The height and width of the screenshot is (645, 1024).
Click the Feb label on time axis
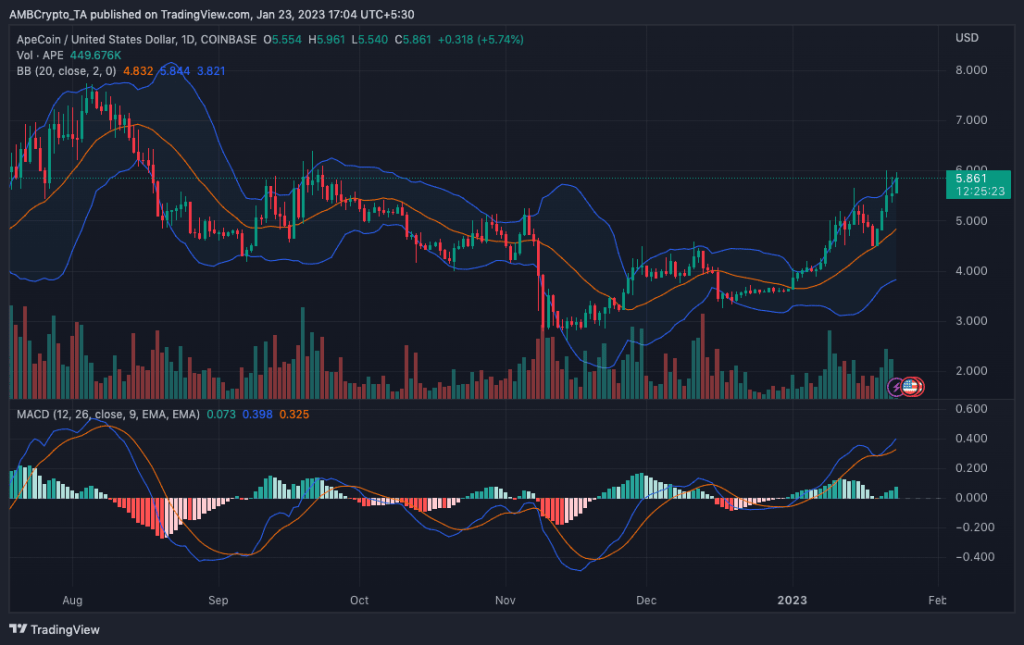pos(936,601)
